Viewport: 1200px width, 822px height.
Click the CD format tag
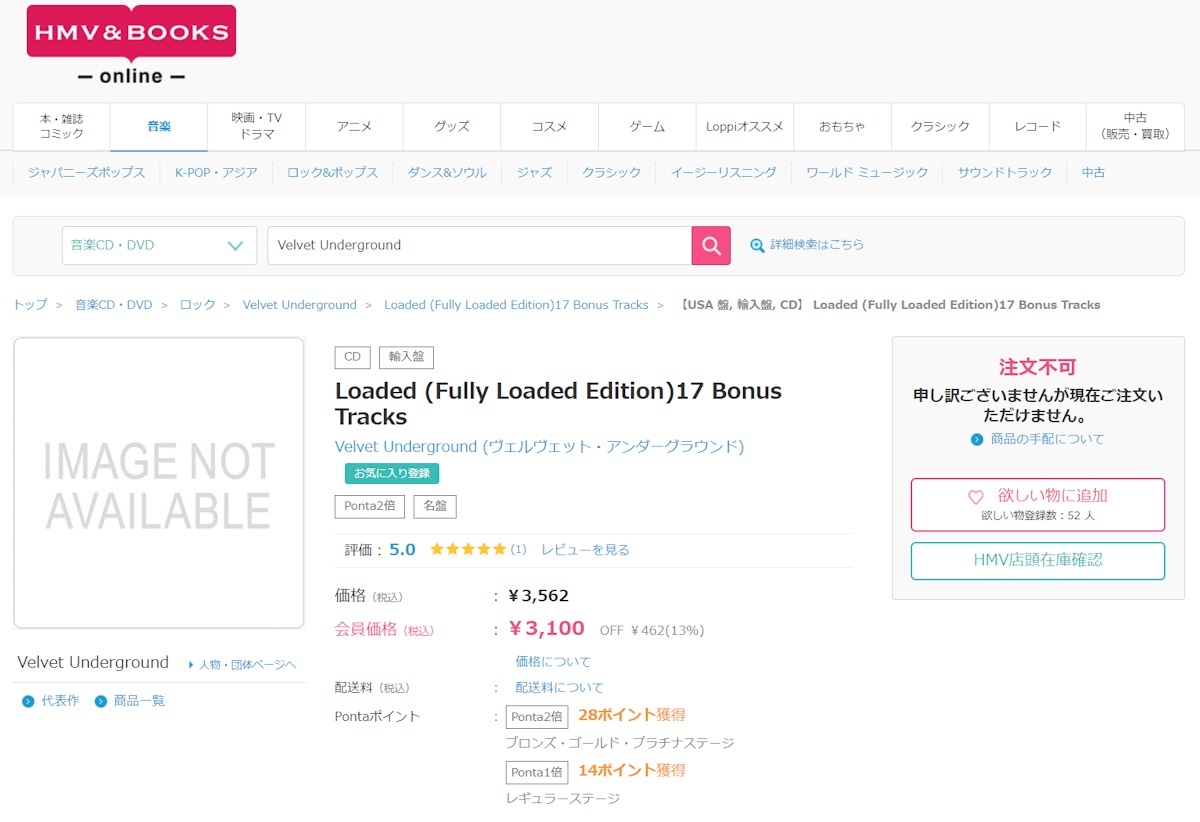point(352,357)
